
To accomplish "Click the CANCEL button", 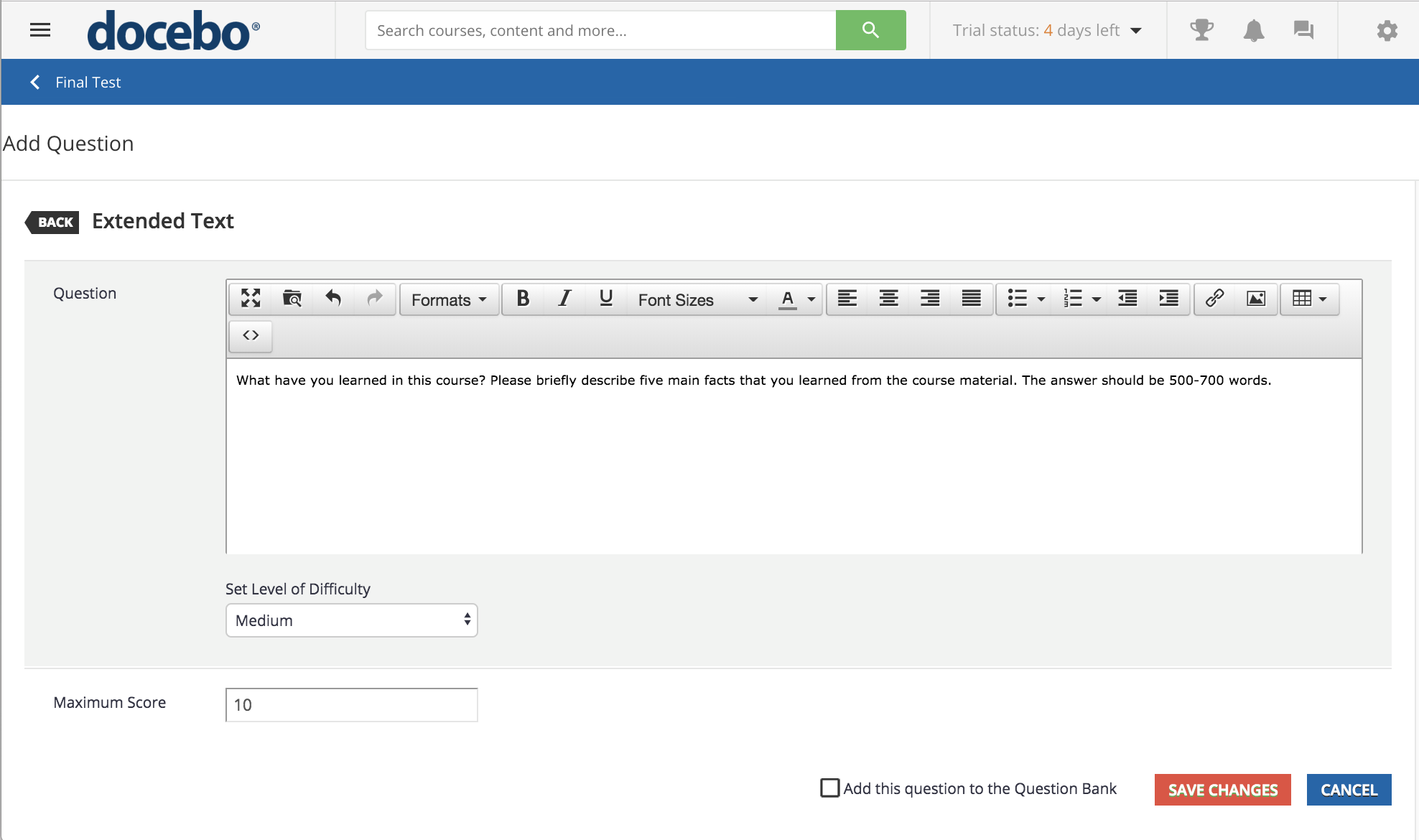I will click(x=1349, y=790).
